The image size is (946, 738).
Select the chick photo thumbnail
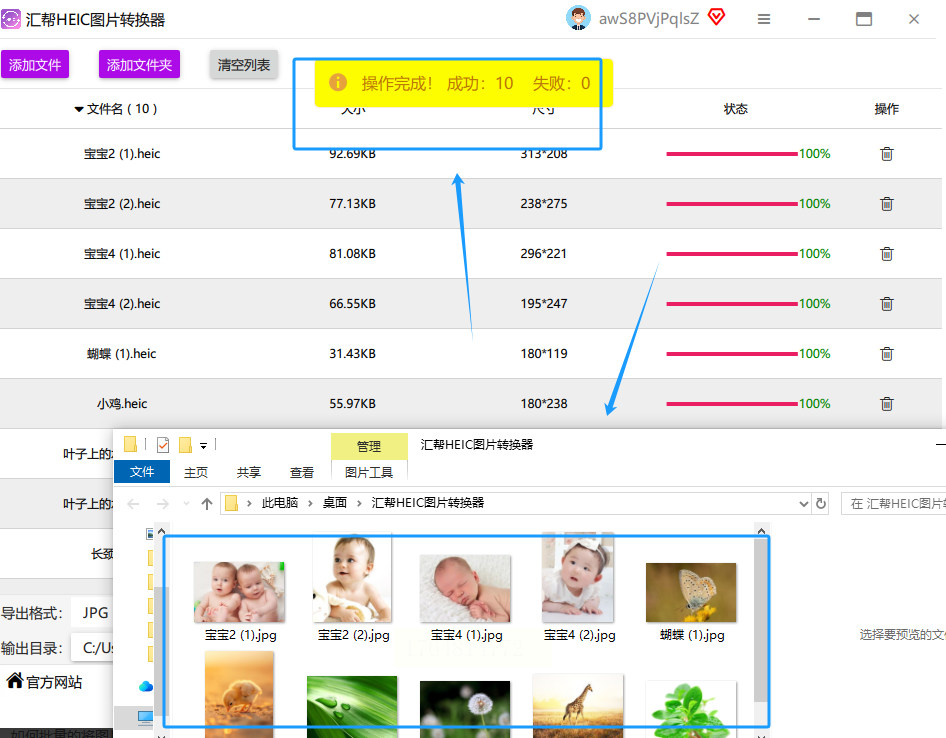click(x=239, y=694)
